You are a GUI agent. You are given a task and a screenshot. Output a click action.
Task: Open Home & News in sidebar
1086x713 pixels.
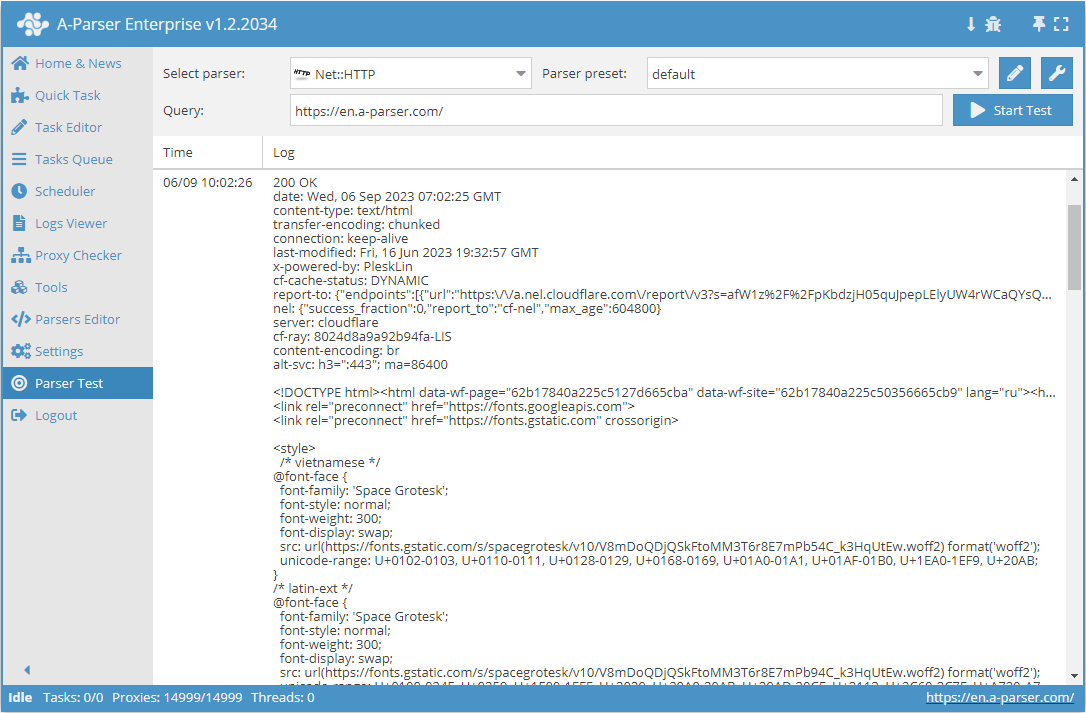pos(77,63)
